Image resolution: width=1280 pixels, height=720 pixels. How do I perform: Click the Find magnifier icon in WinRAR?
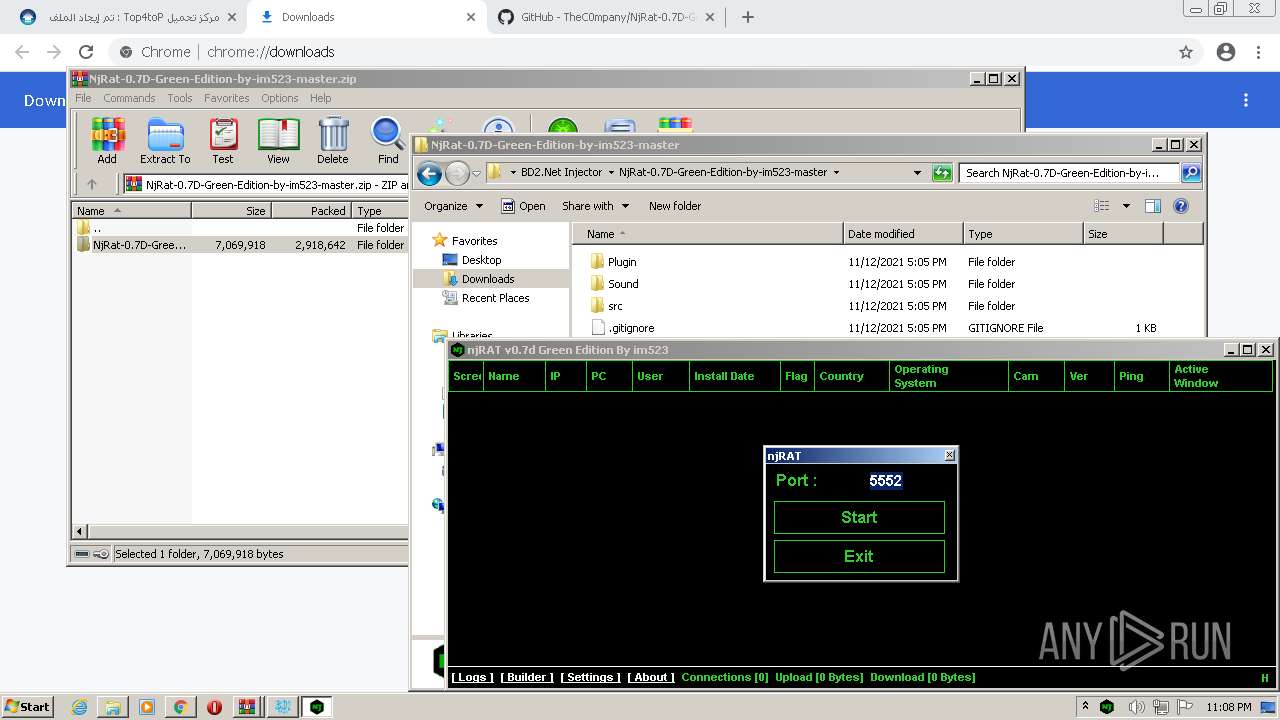tap(388, 141)
